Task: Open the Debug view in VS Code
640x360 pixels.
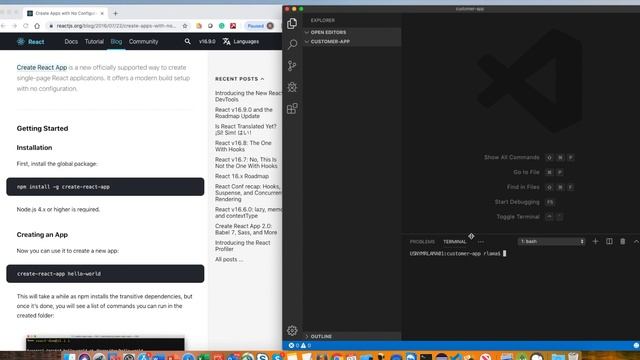Action: pyautogui.click(x=292, y=87)
